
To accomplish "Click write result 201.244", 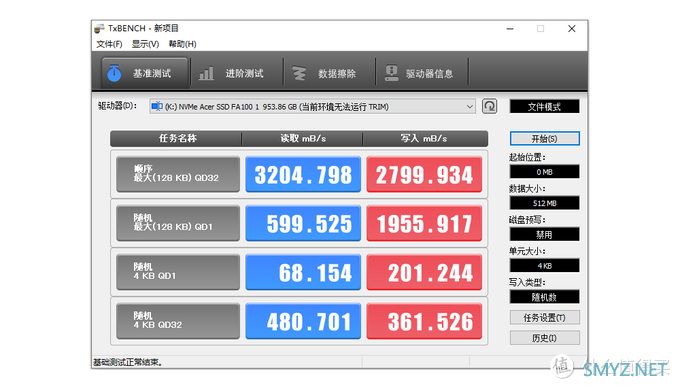I will pyautogui.click(x=424, y=272).
